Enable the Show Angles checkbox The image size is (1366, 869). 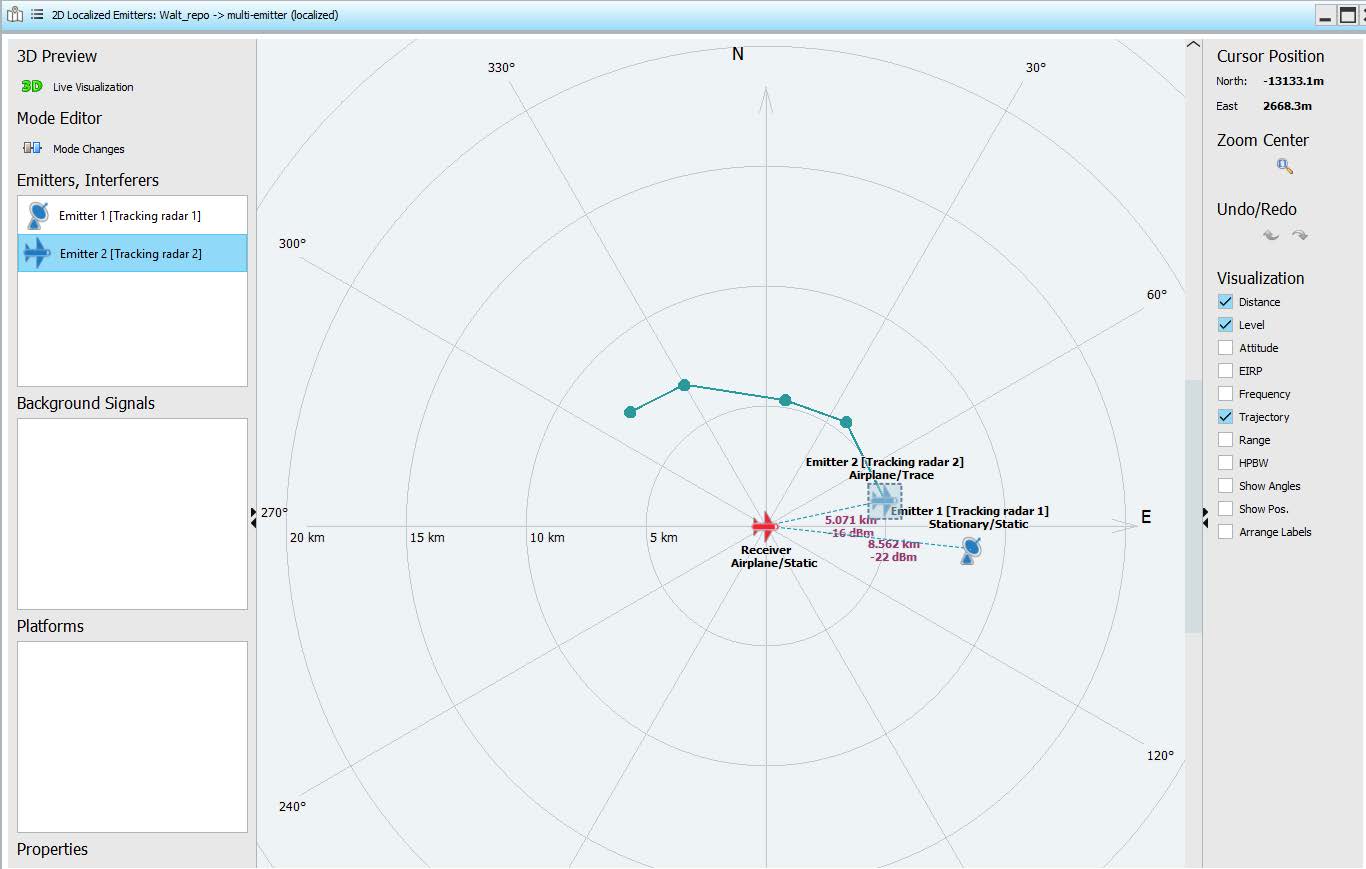tap(1225, 486)
